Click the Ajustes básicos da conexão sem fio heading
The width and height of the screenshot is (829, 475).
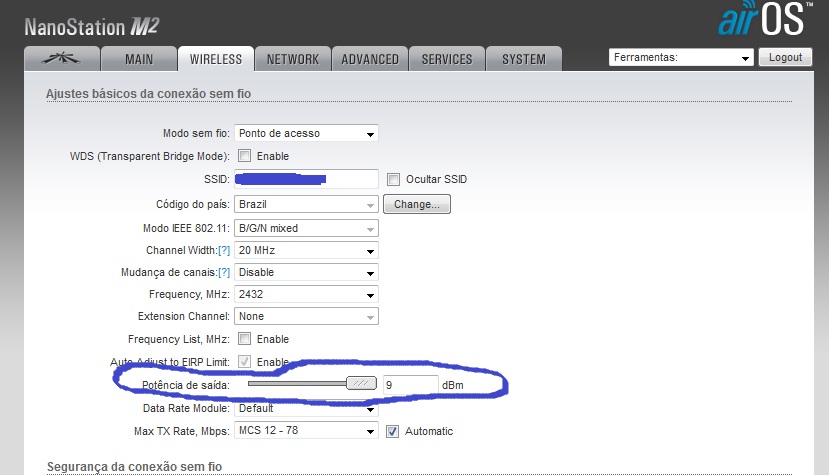click(149, 94)
